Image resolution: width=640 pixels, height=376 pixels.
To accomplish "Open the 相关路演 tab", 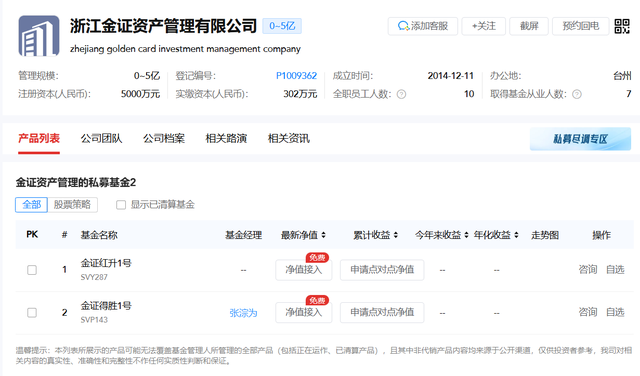I will click(226, 138).
